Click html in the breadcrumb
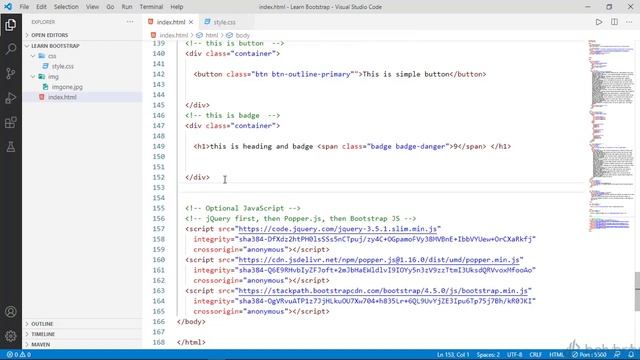Viewport: 640px width, 360px height. [211, 36]
